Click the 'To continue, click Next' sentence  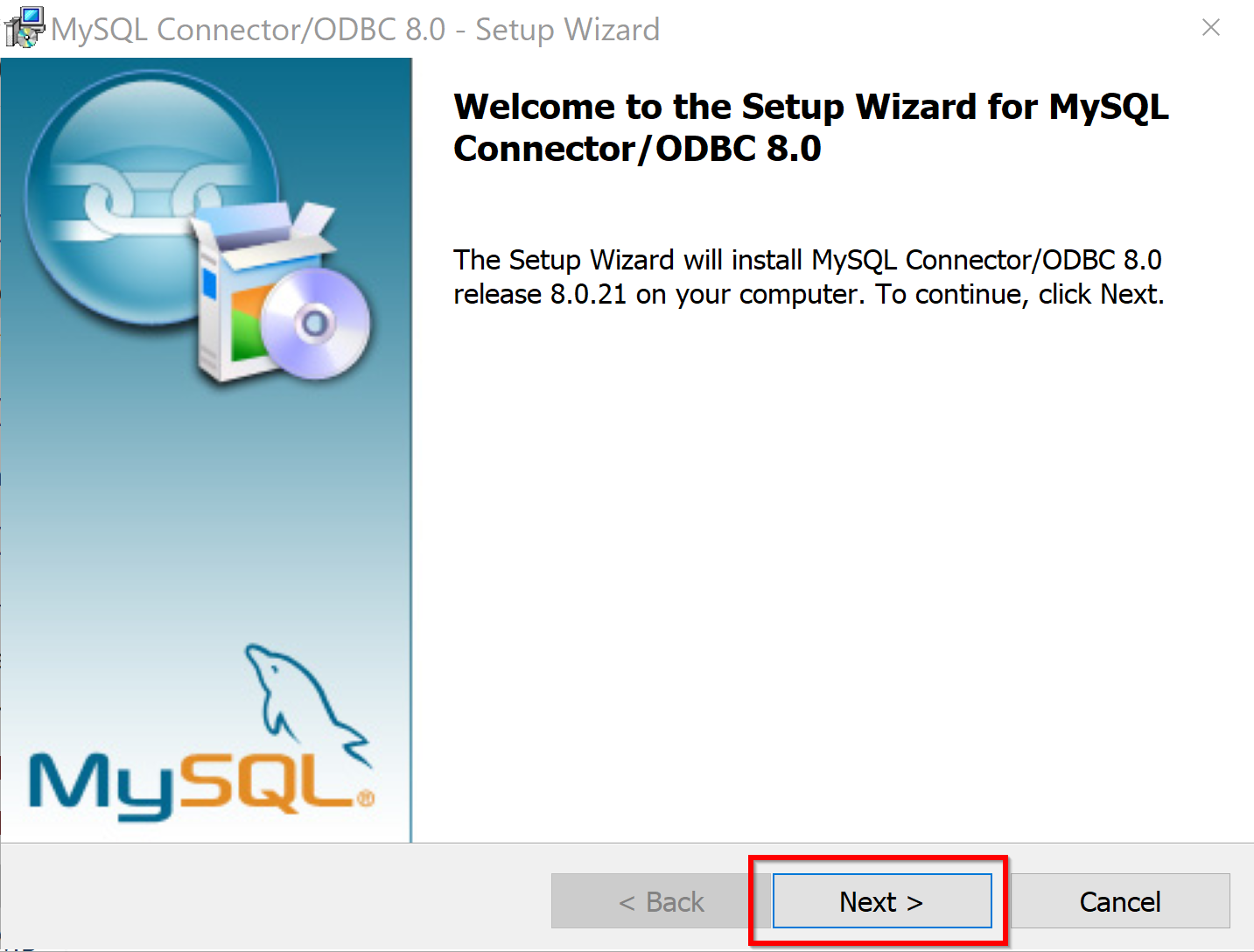tap(1020, 294)
